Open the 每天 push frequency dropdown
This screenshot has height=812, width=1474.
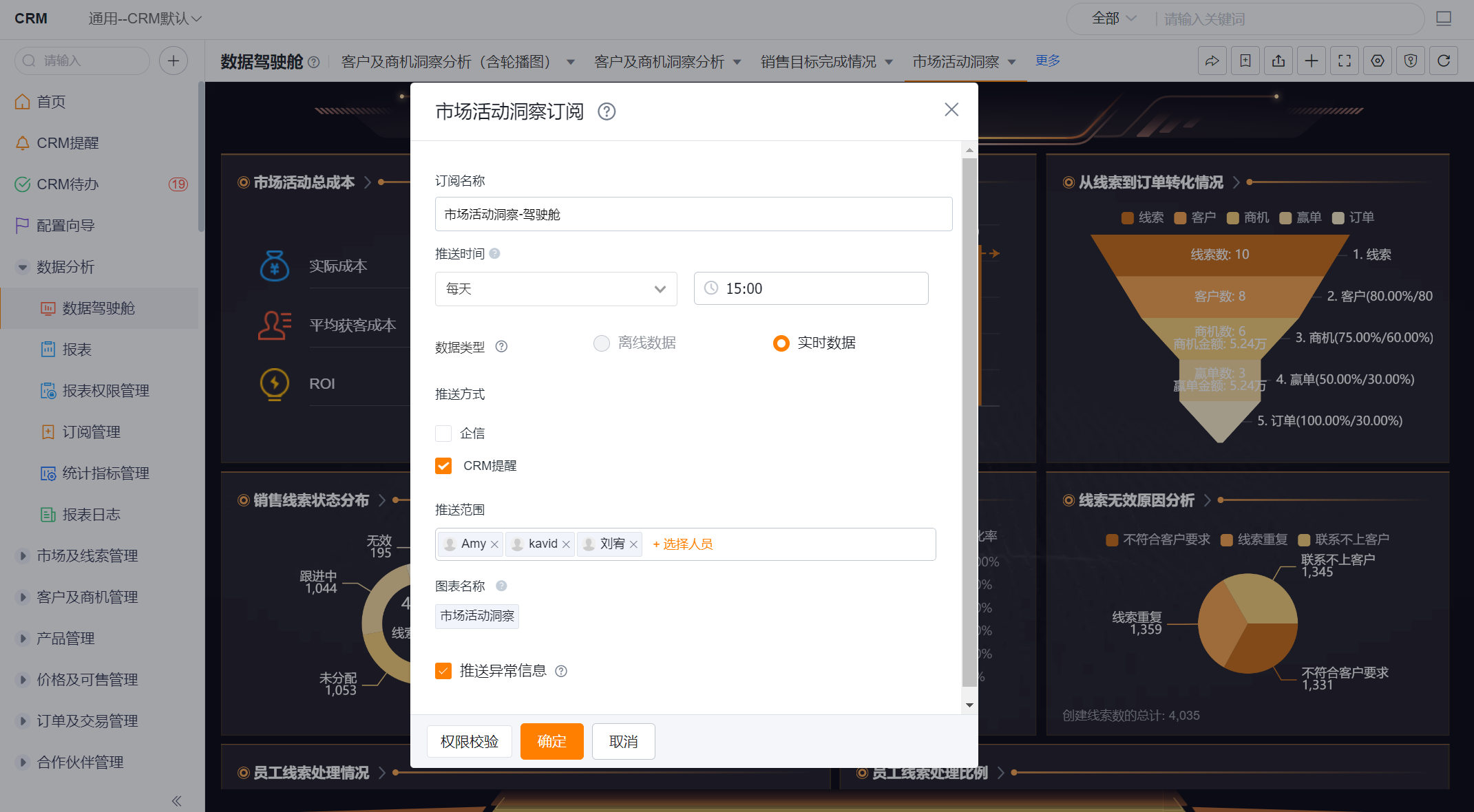pyautogui.click(x=556, y=289)
